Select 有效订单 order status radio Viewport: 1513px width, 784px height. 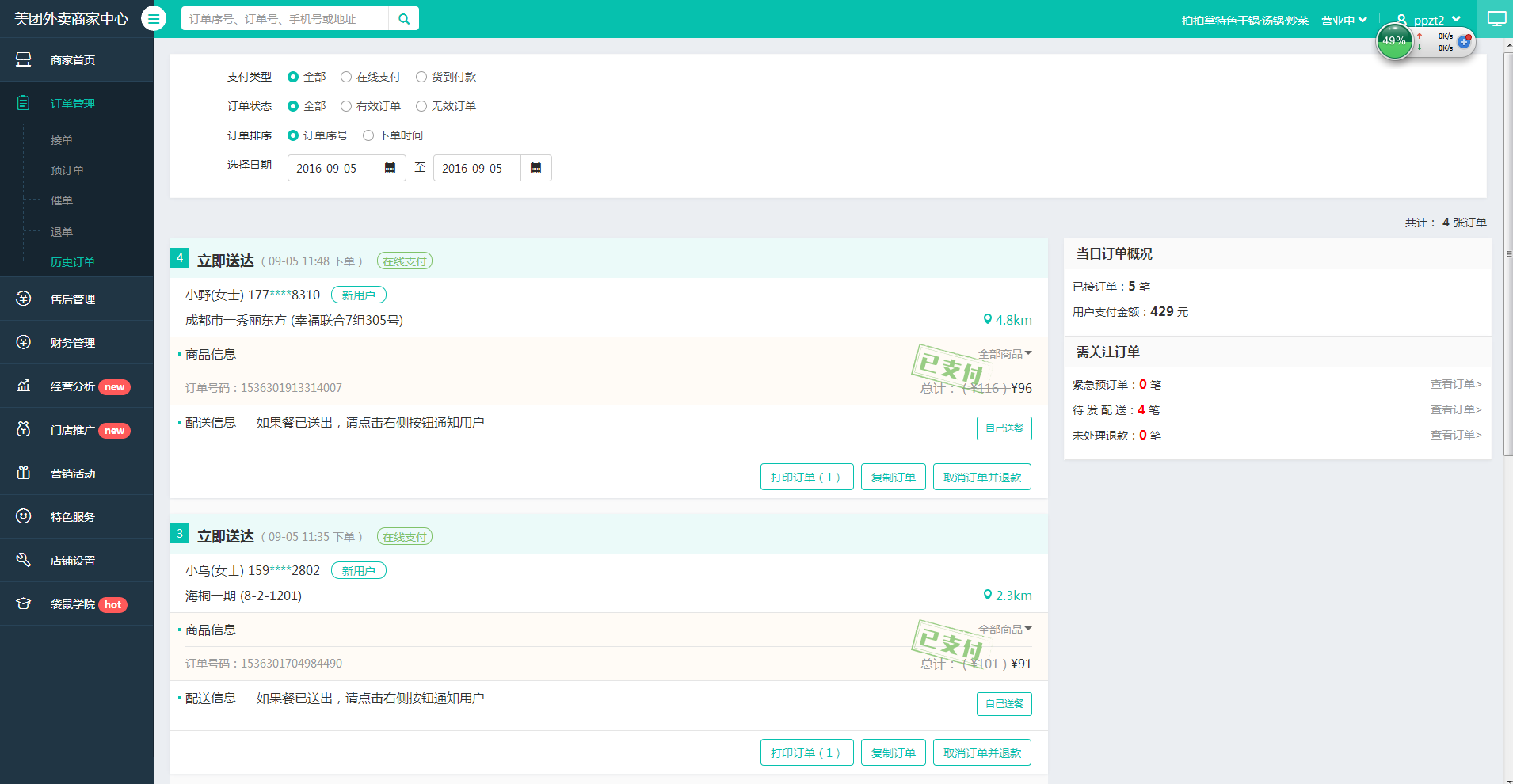pos(346,106)
